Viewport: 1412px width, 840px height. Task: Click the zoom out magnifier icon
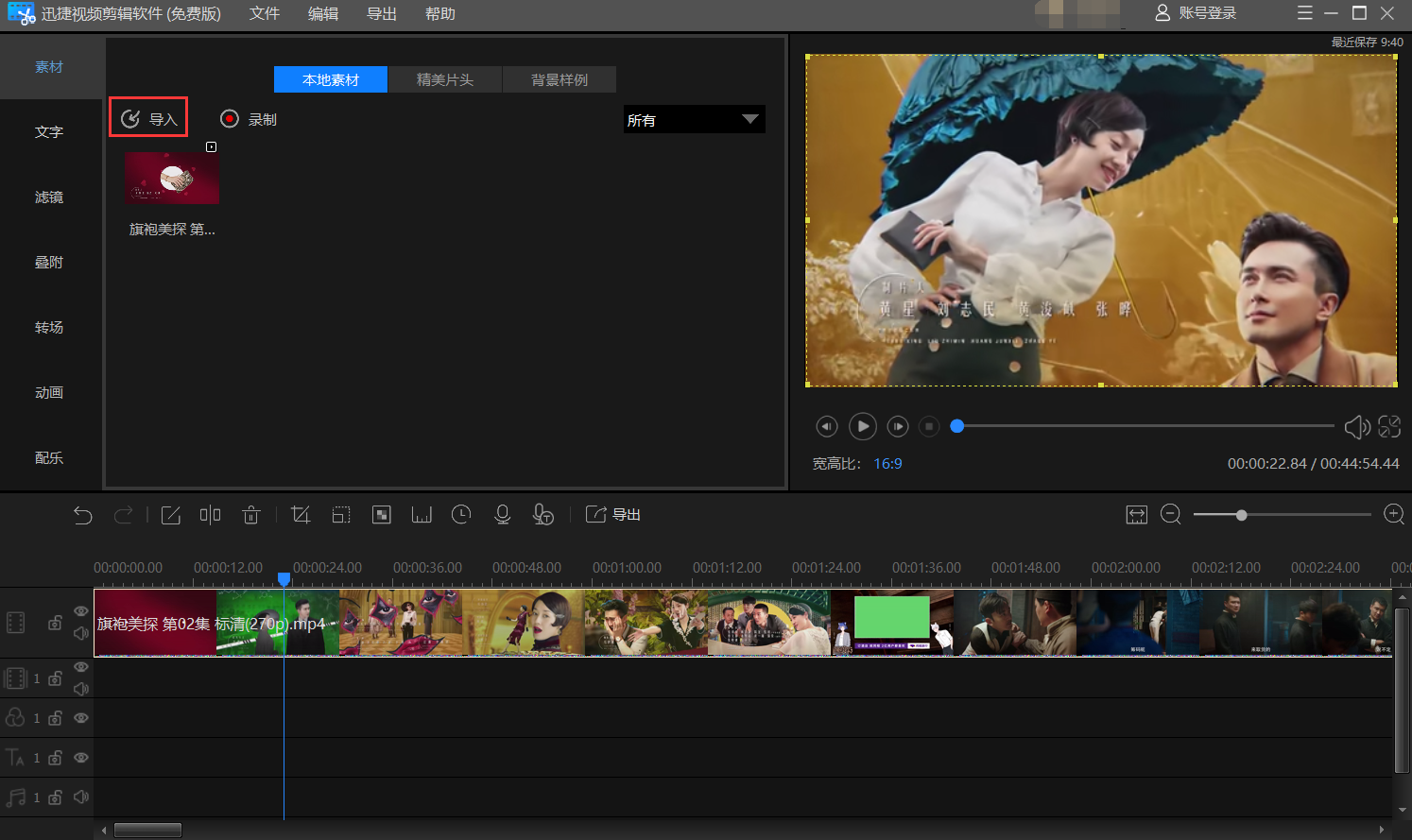click(x=1170, y=514)
